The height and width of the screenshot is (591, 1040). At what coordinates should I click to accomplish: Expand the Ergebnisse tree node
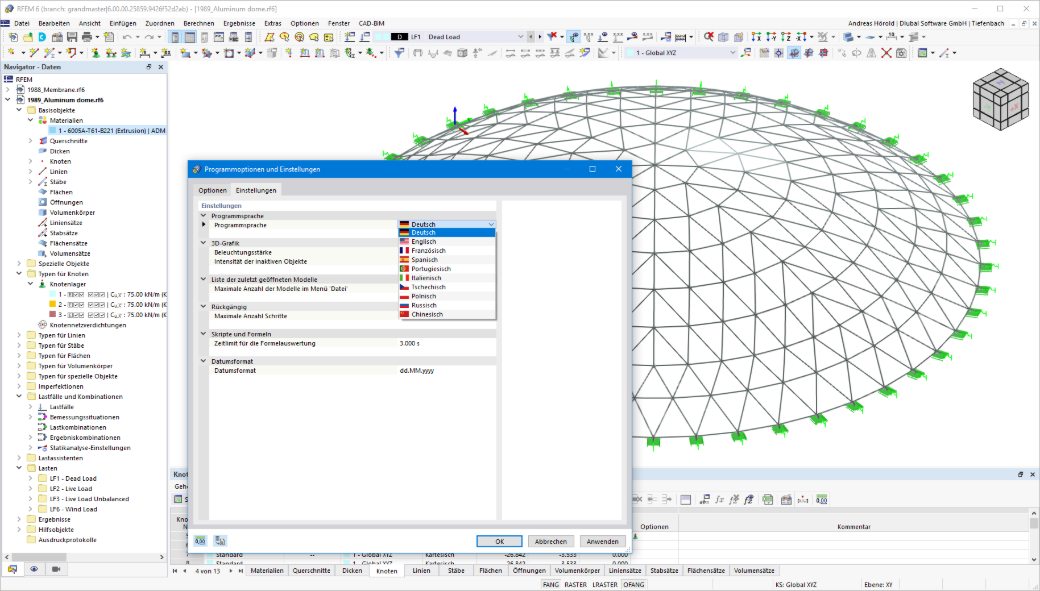[x=19, y=519]
